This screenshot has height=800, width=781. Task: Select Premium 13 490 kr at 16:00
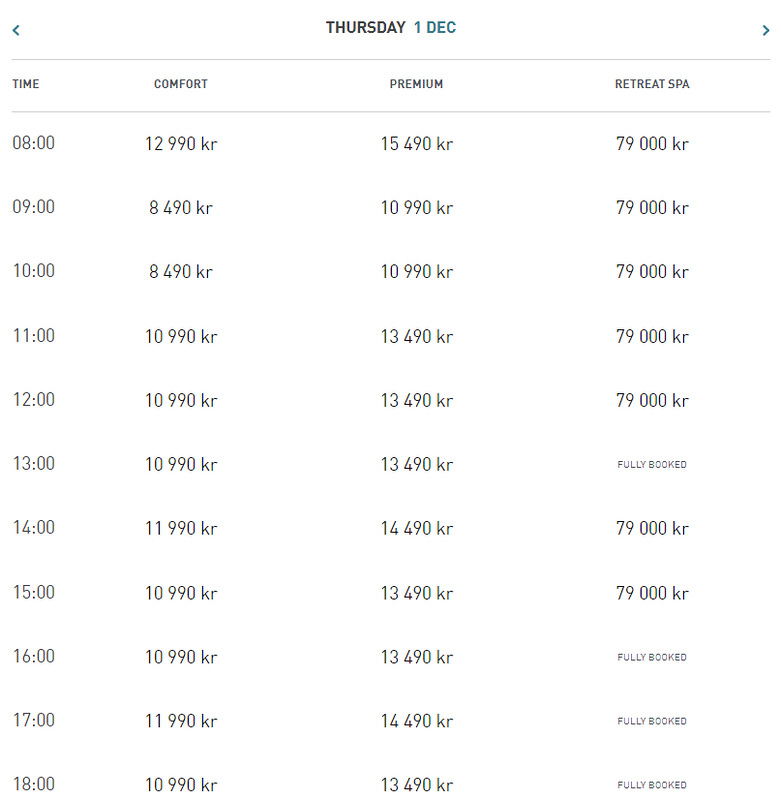click(x=417, y=657)
